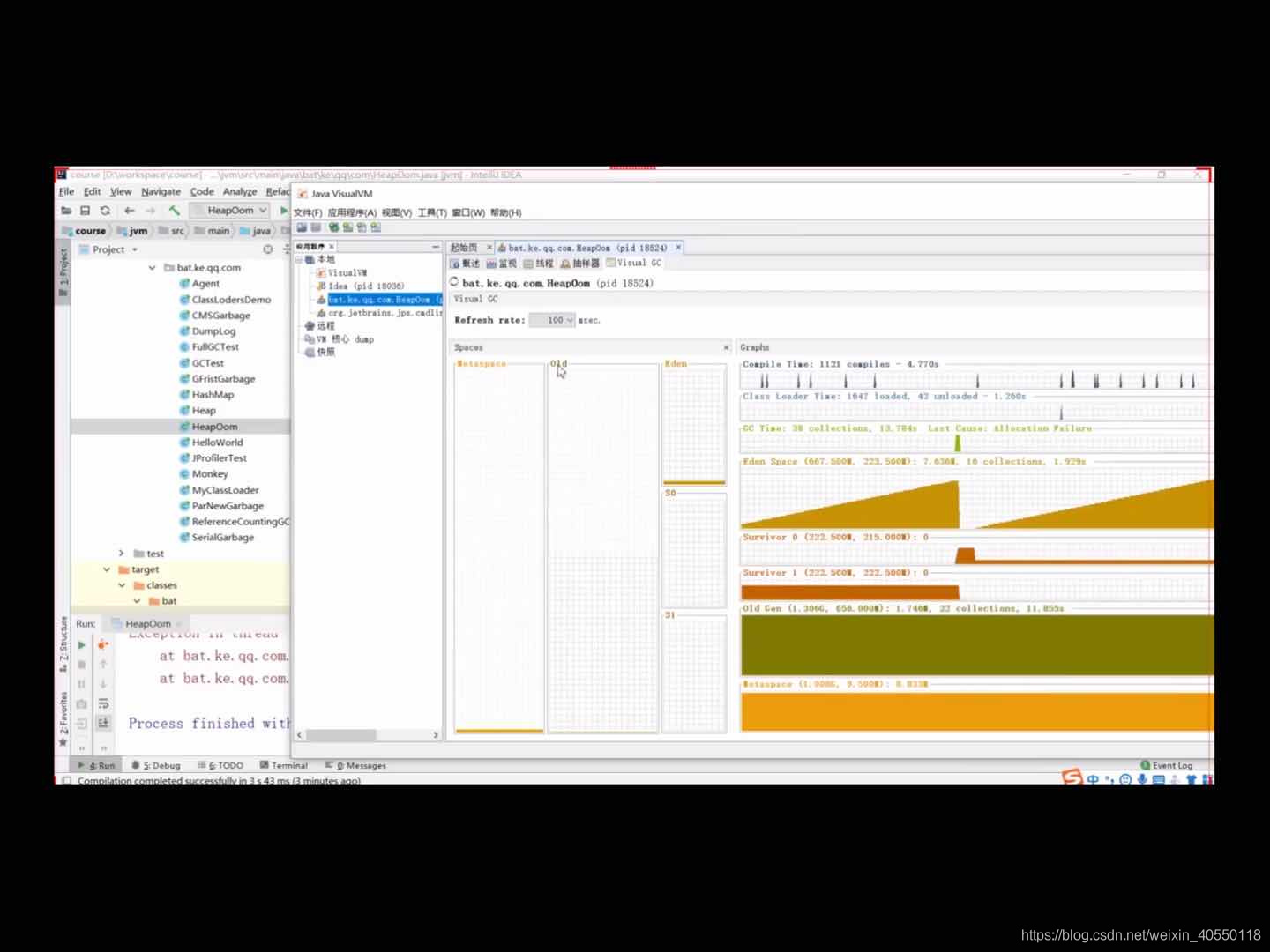
Task: Open the 6: TODO tool window
Action: tap(220, 765)
